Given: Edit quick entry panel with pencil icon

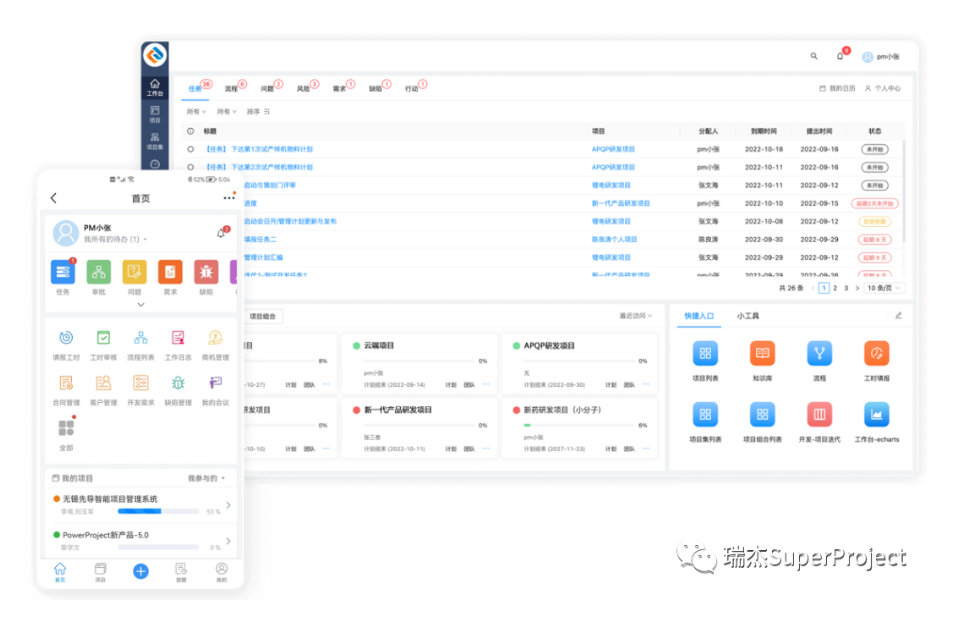Looking at the screenshot, I should pyautogui.click(x=897, y=316).
